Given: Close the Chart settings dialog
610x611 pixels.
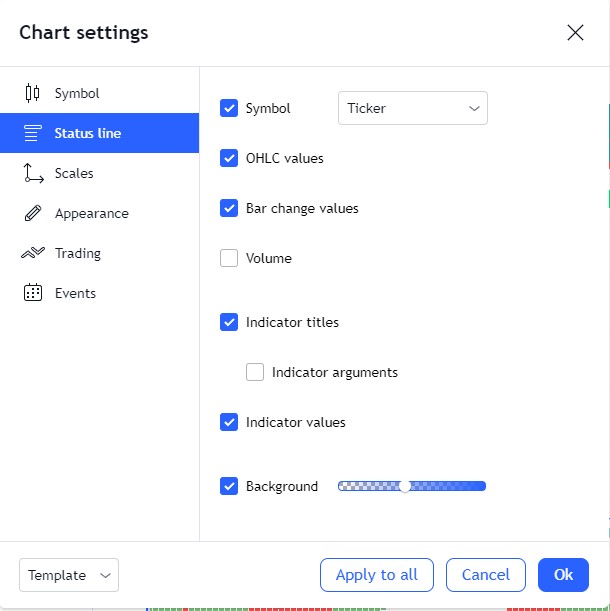Looking at the screenshot, I should [x=575, y=32].
